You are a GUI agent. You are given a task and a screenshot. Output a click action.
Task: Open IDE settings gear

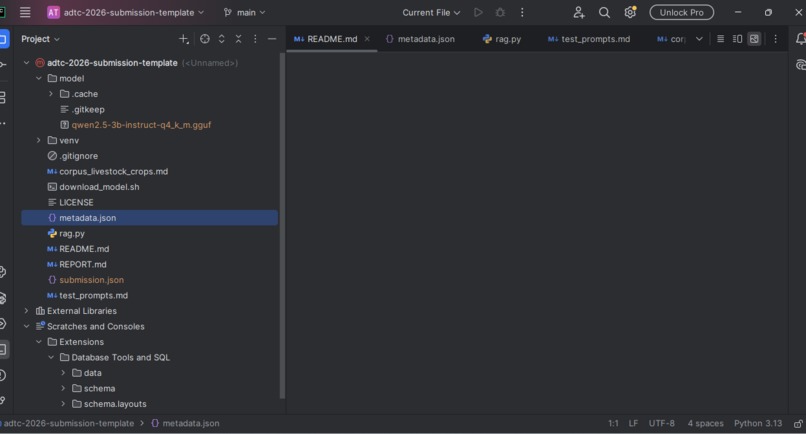630,12
